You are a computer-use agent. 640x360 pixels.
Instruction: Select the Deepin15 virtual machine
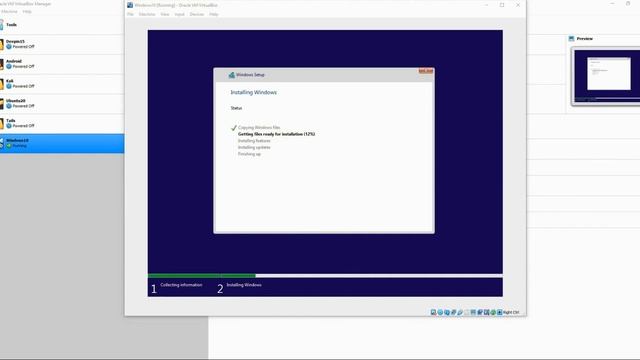click(x=62, y=44)
